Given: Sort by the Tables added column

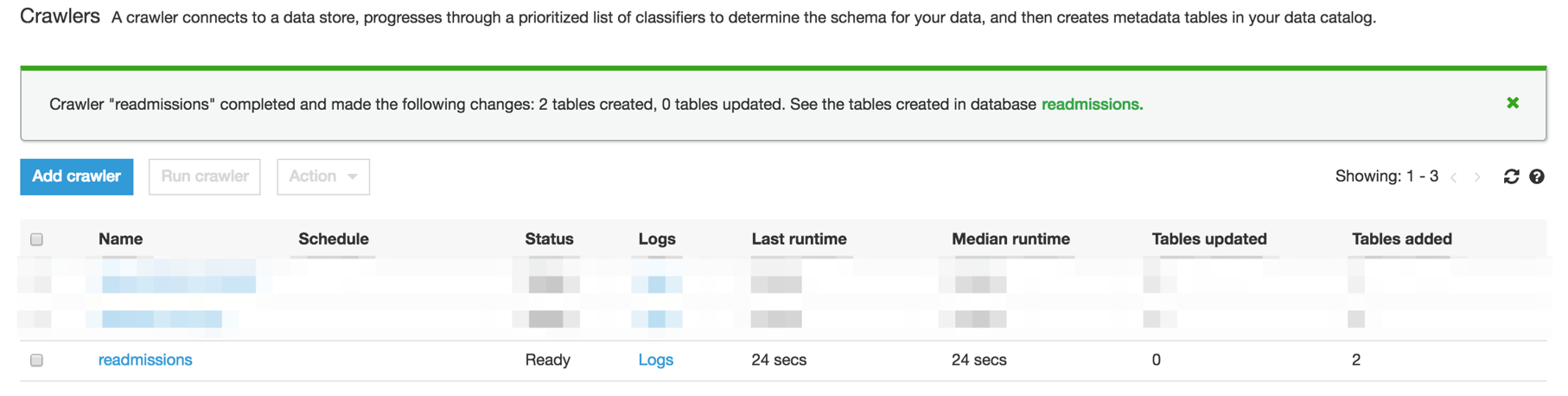Looking at the screenshot, I should (1401, 239).
